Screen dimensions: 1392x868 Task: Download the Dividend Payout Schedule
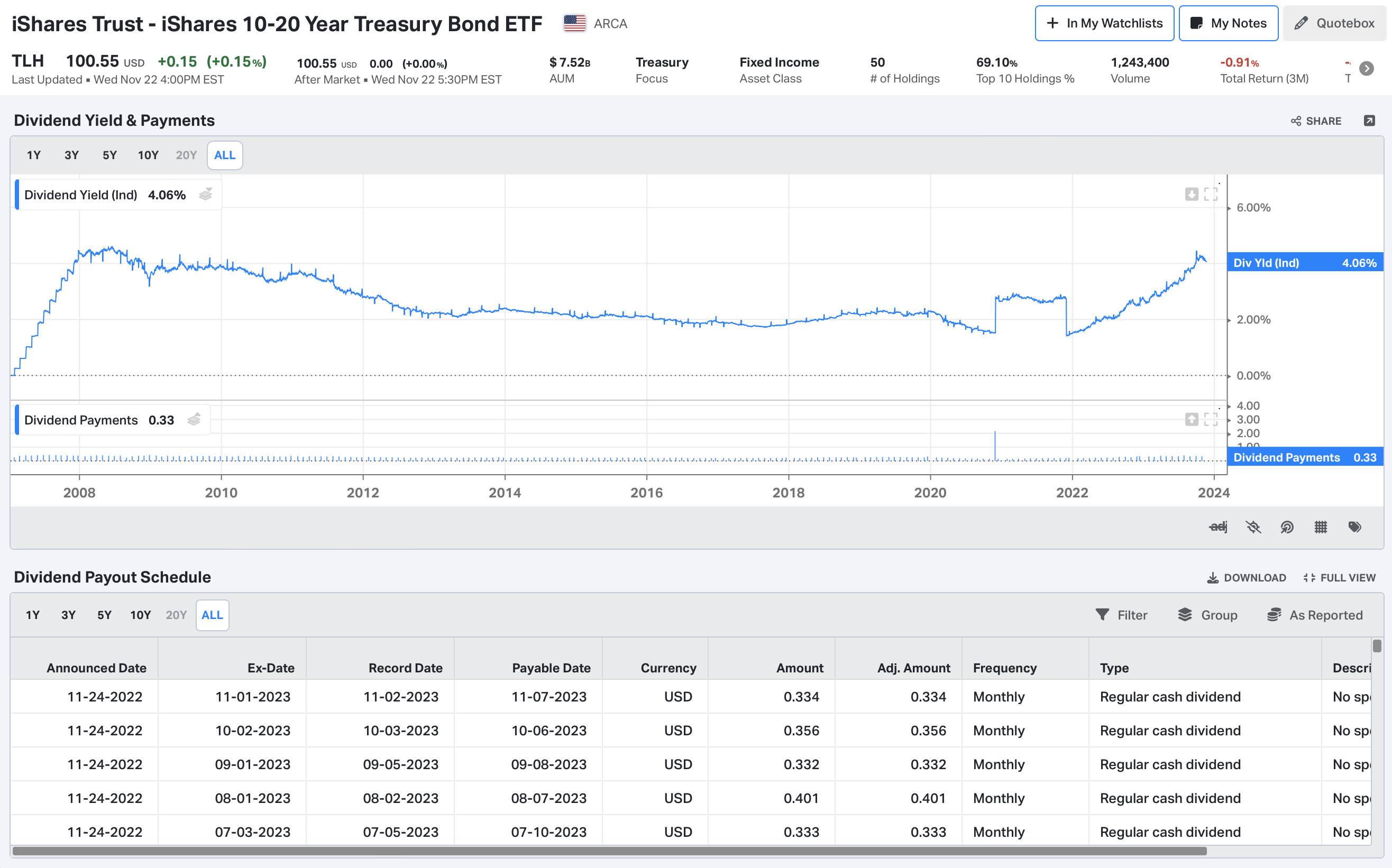click(x=1246, y=577)
